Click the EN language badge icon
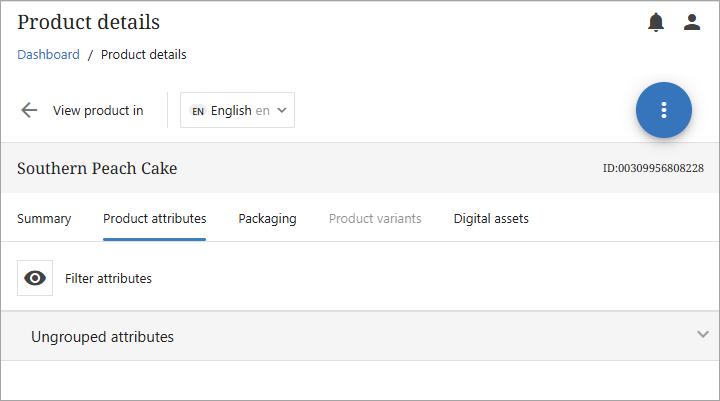Viewport: 720px width, 401px height. click(x=198, y=111)
